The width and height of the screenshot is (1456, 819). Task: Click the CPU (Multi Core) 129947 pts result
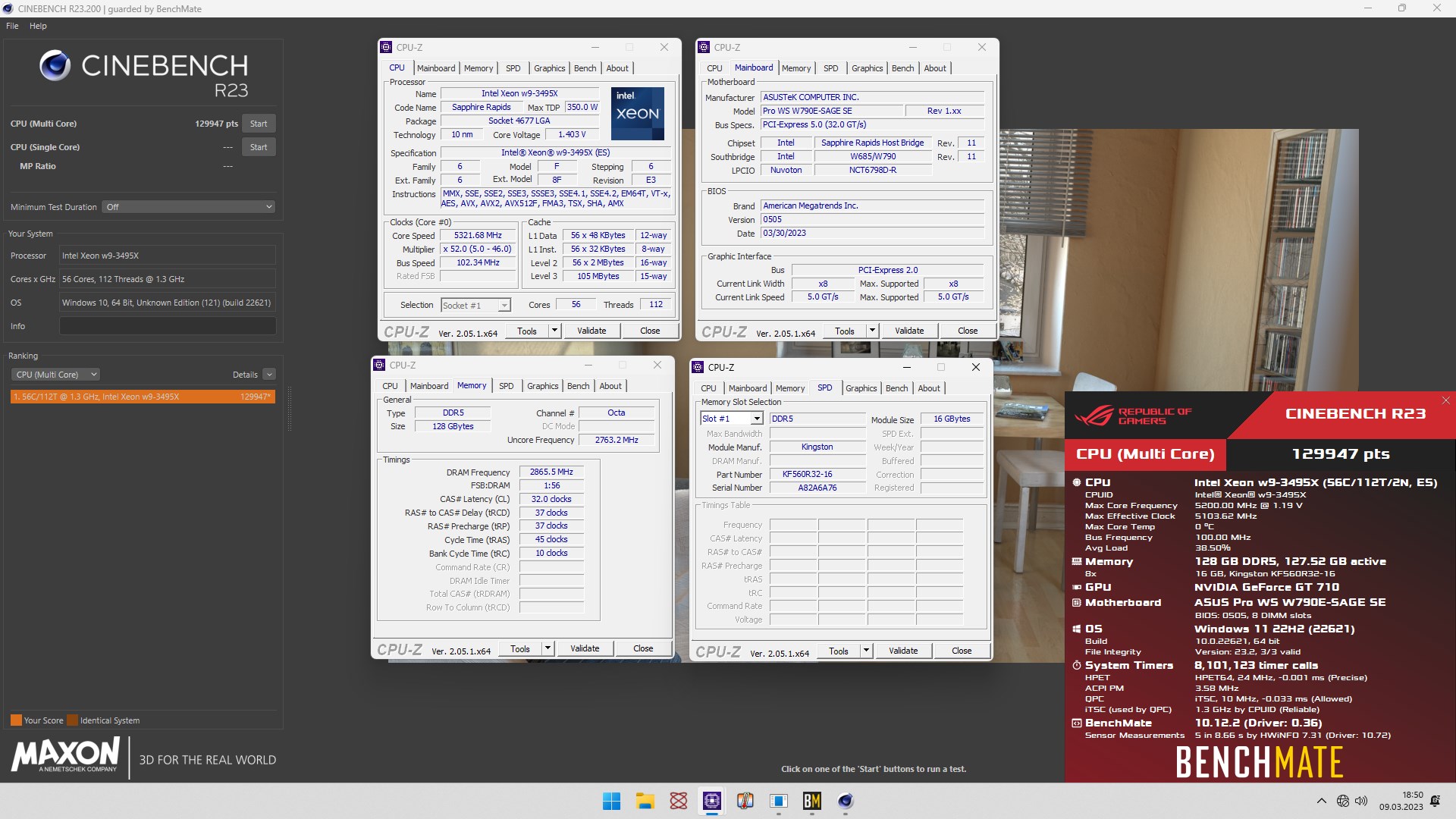216,124
